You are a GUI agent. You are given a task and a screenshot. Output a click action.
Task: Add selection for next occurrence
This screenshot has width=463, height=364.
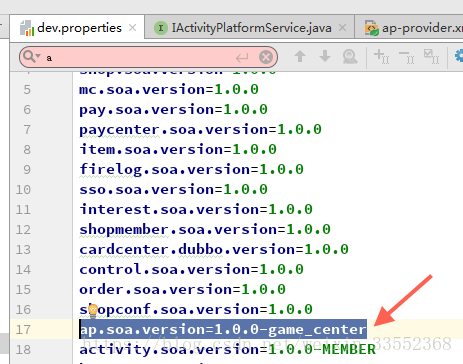381,56
